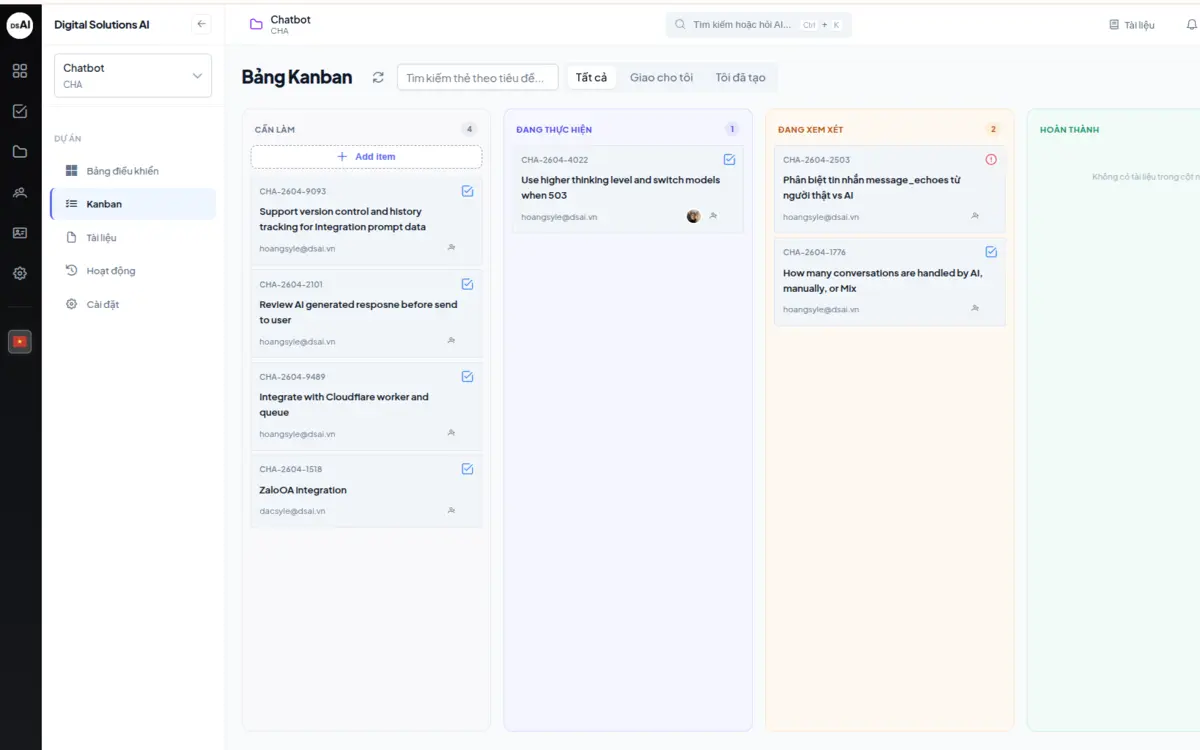This screenshot has width=1200, height=750.
Task: Open card Phân biệt tin nhắn message_echoes
Action: pyautogui.click(x=890, y=189)
